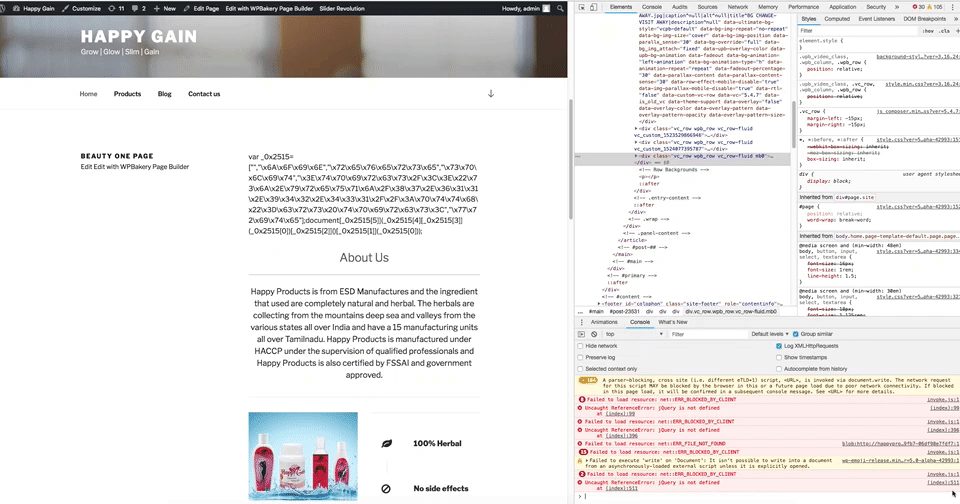Open the Howdy, admin account menu

[x=526, y=9]
